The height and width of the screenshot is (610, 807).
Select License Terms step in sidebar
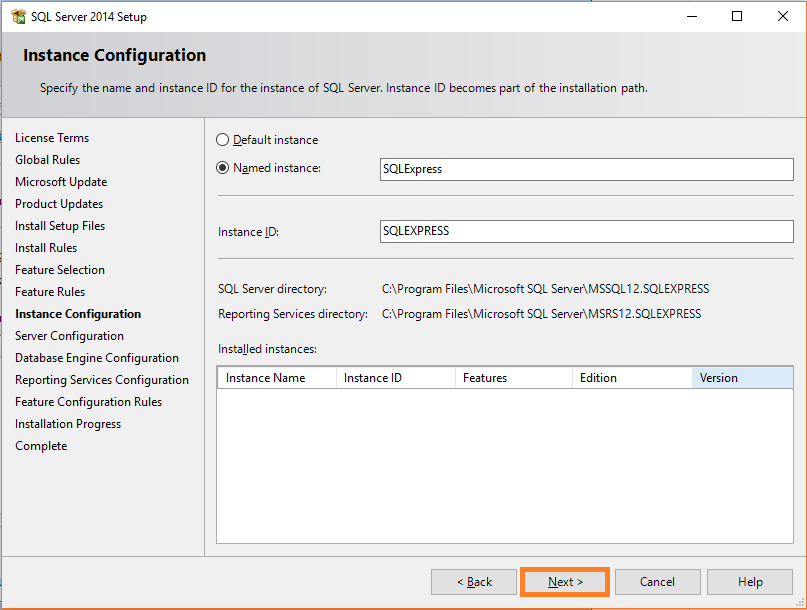pos(52,138)
